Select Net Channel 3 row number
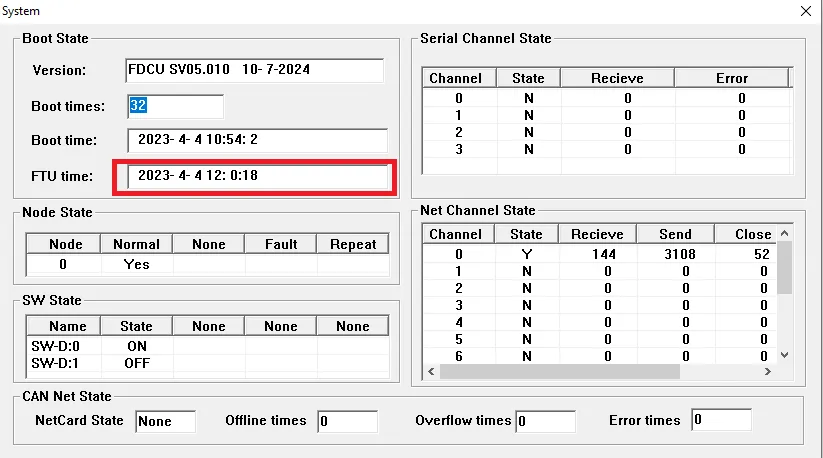Viewport: 823px width, 458px height. tap(459, 305)
